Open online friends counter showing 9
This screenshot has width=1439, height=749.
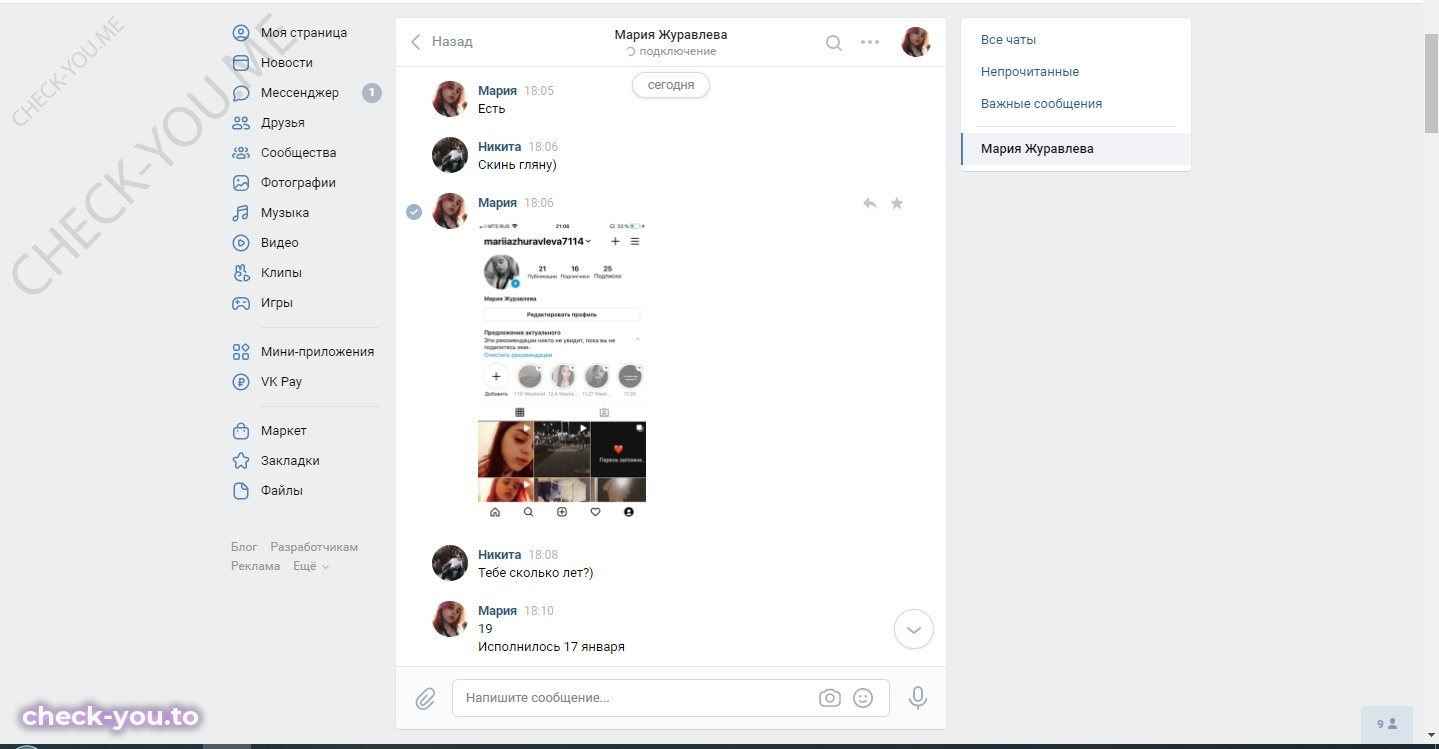click(1387, 723)
